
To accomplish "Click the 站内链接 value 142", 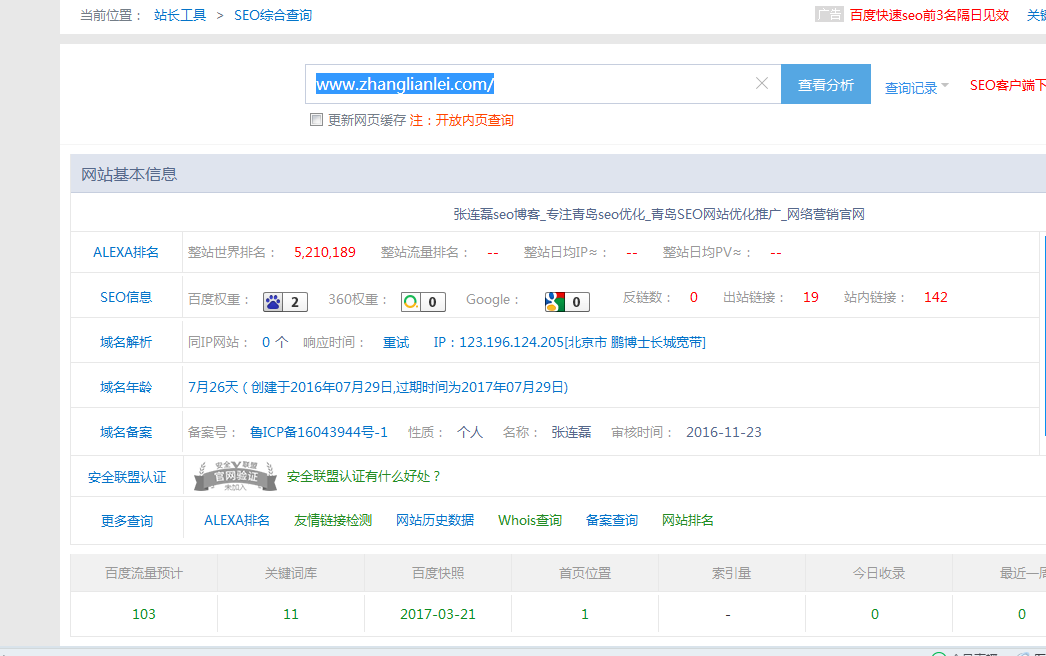I will coord(935,298).
